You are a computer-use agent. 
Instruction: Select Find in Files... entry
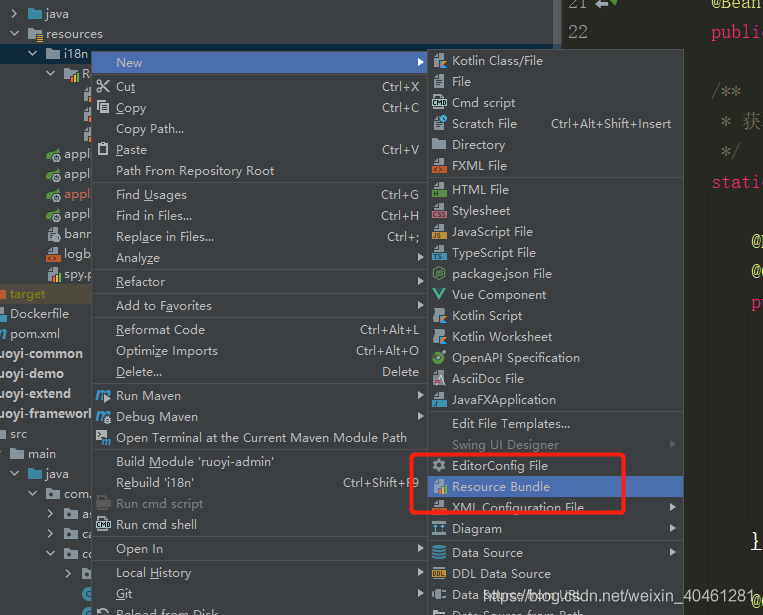click(x=259, y=216)
